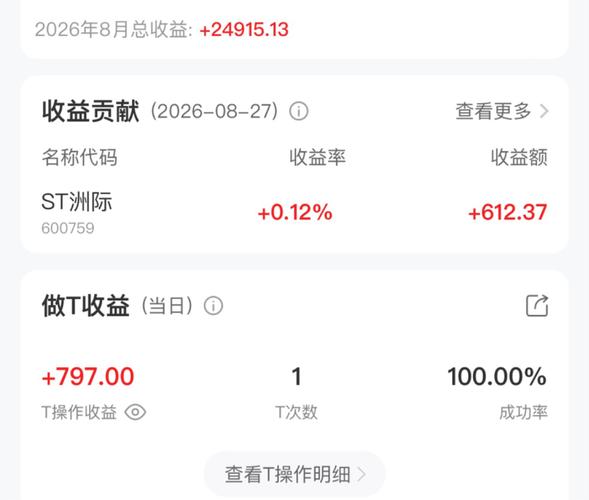Open ST洲际 stock row

(x=294, y=212)
